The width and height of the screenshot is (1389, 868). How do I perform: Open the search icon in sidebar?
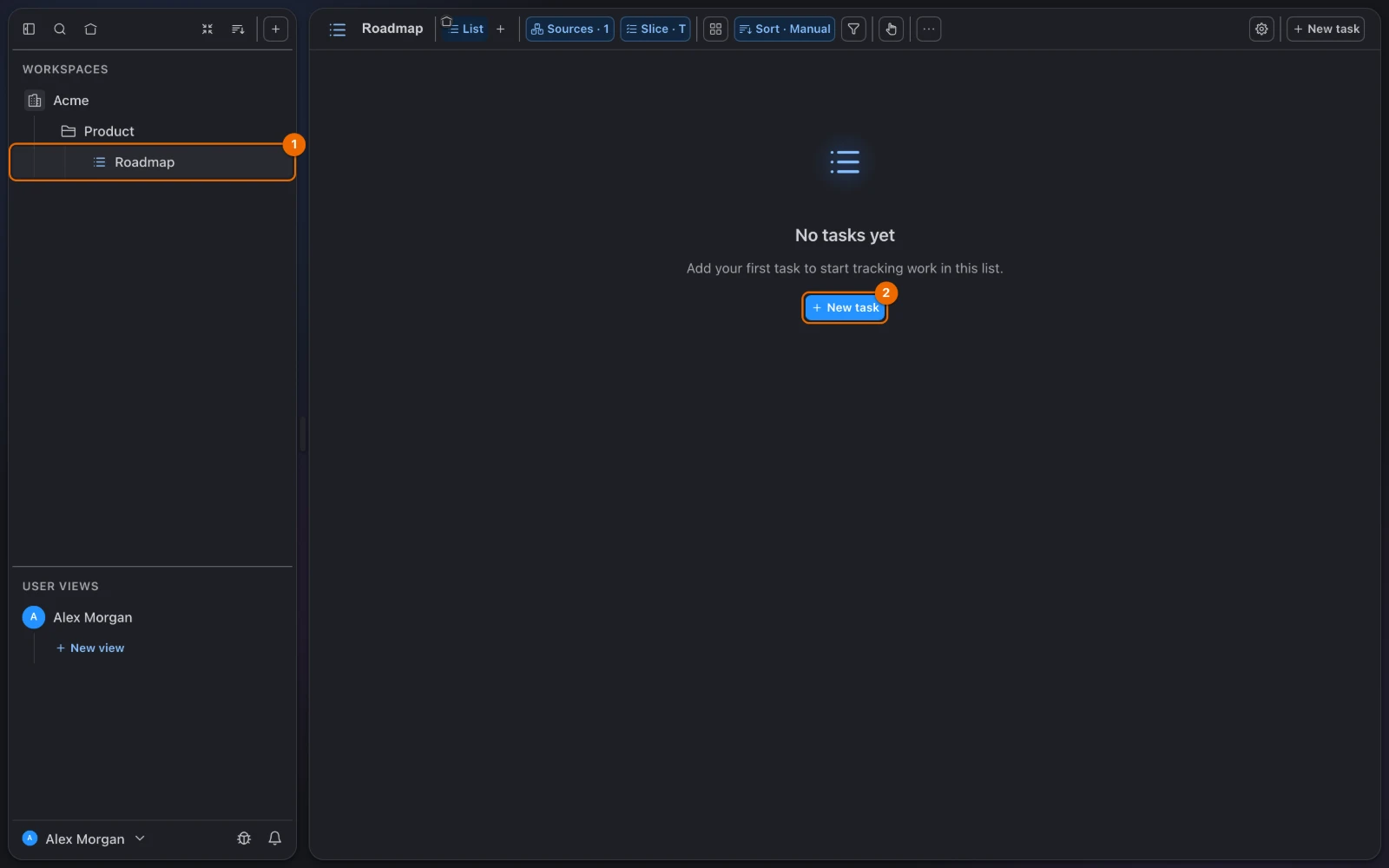click(x=60, y=29)
